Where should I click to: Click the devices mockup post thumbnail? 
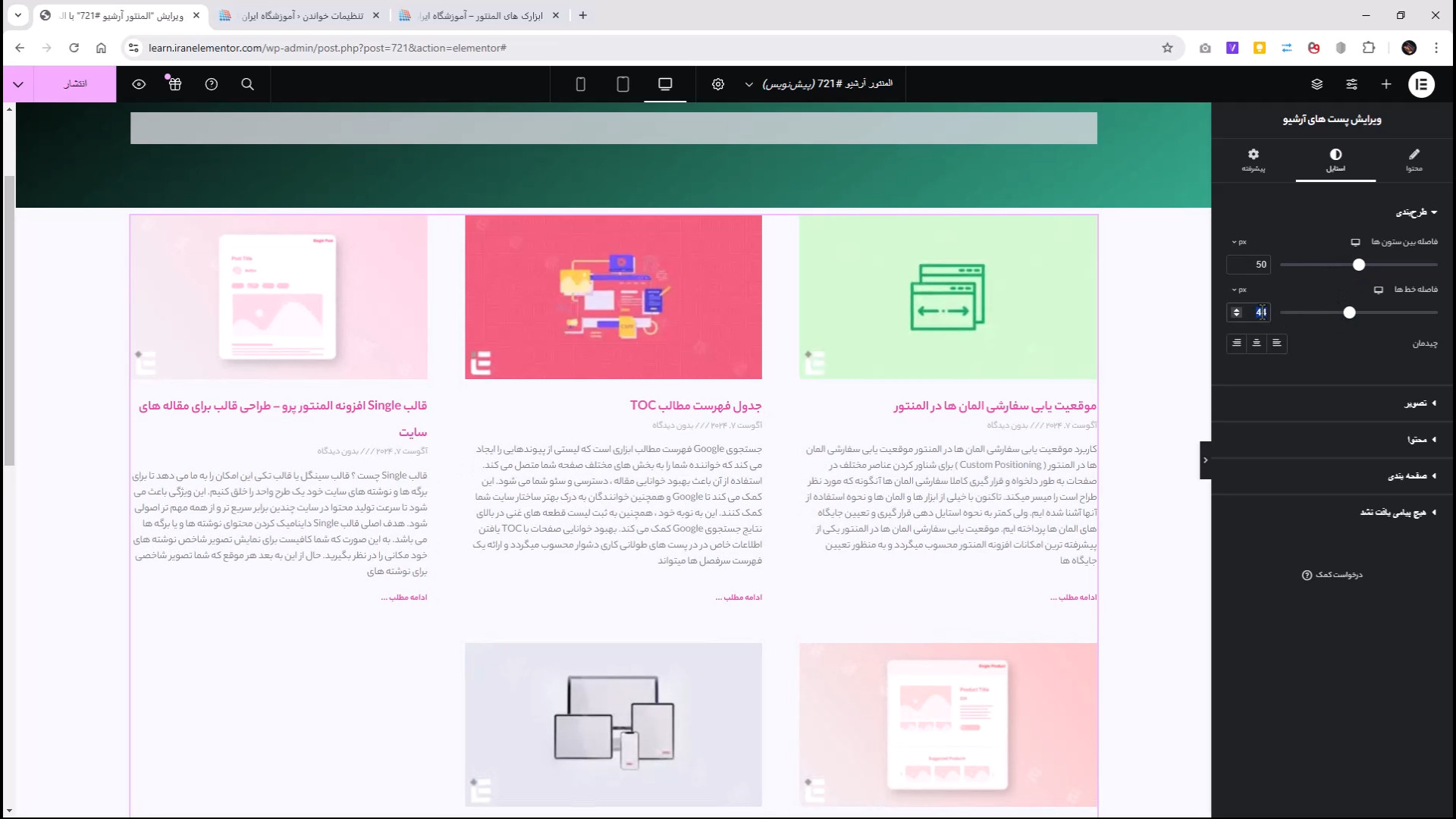(613, 725)
